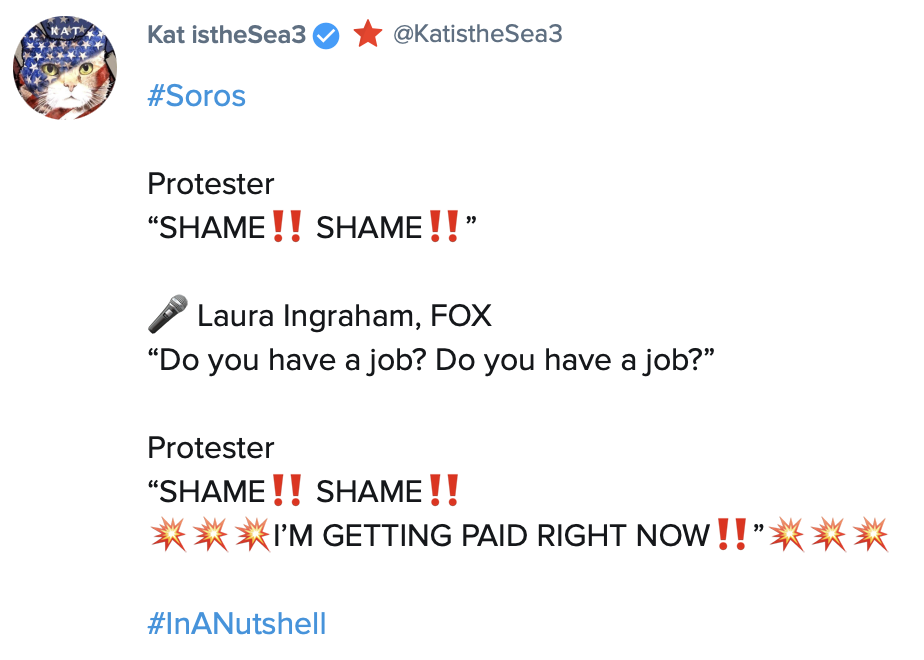Click exclamation marks ending the second SHAME line
The width and height of the screenshot is (924, 660).
(443, 492)
